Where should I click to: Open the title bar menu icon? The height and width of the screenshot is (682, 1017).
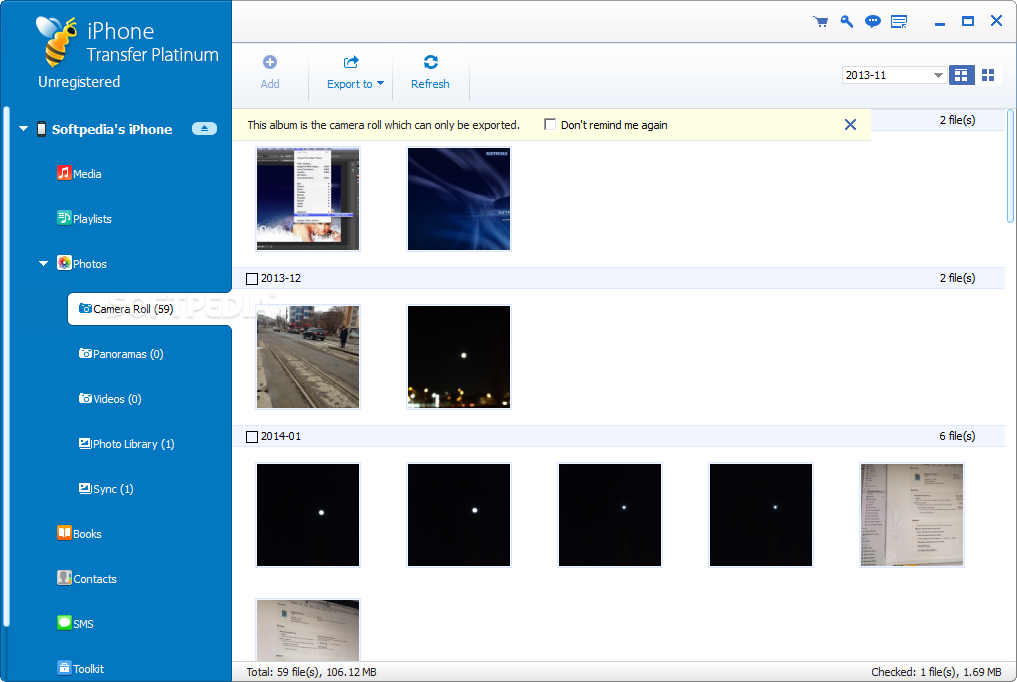point(899,21)
